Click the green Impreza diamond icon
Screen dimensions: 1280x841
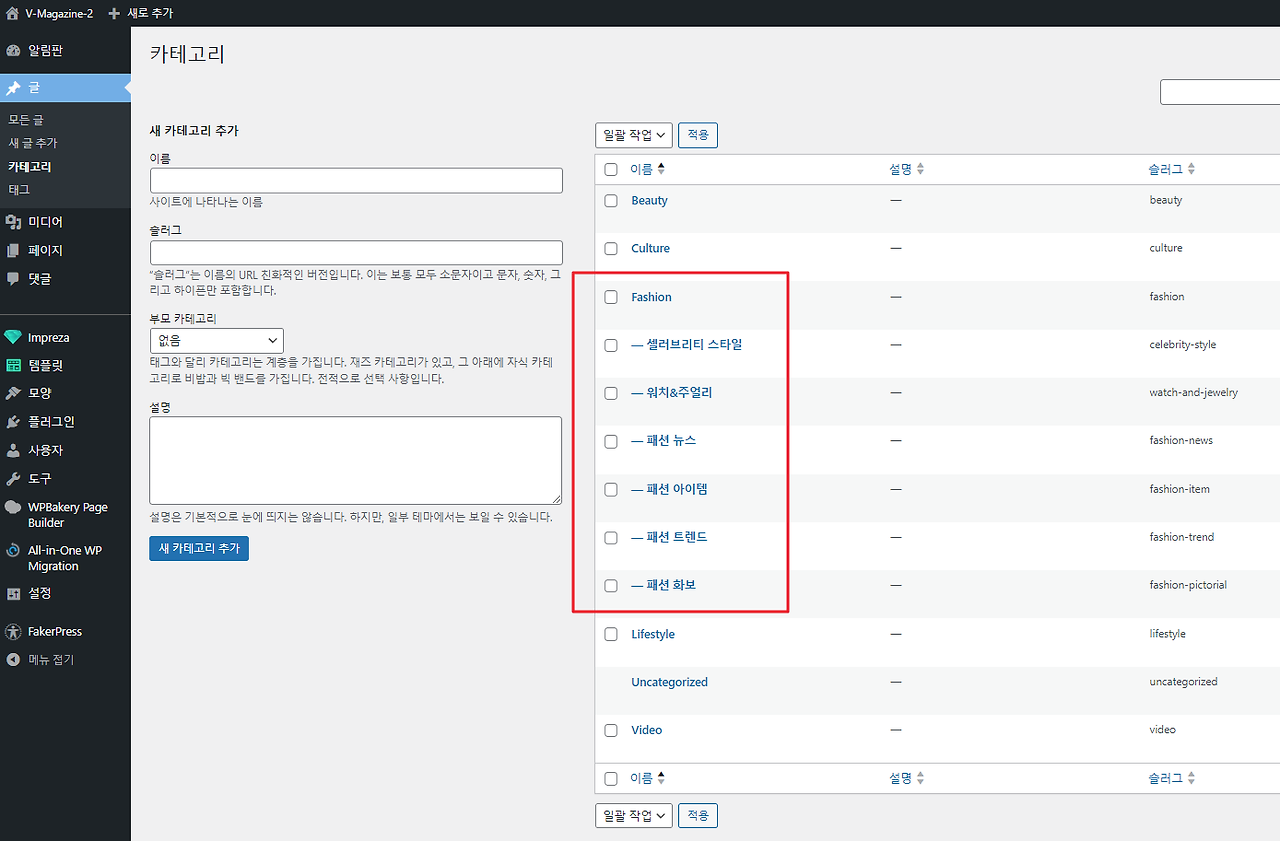coord(13,338)
